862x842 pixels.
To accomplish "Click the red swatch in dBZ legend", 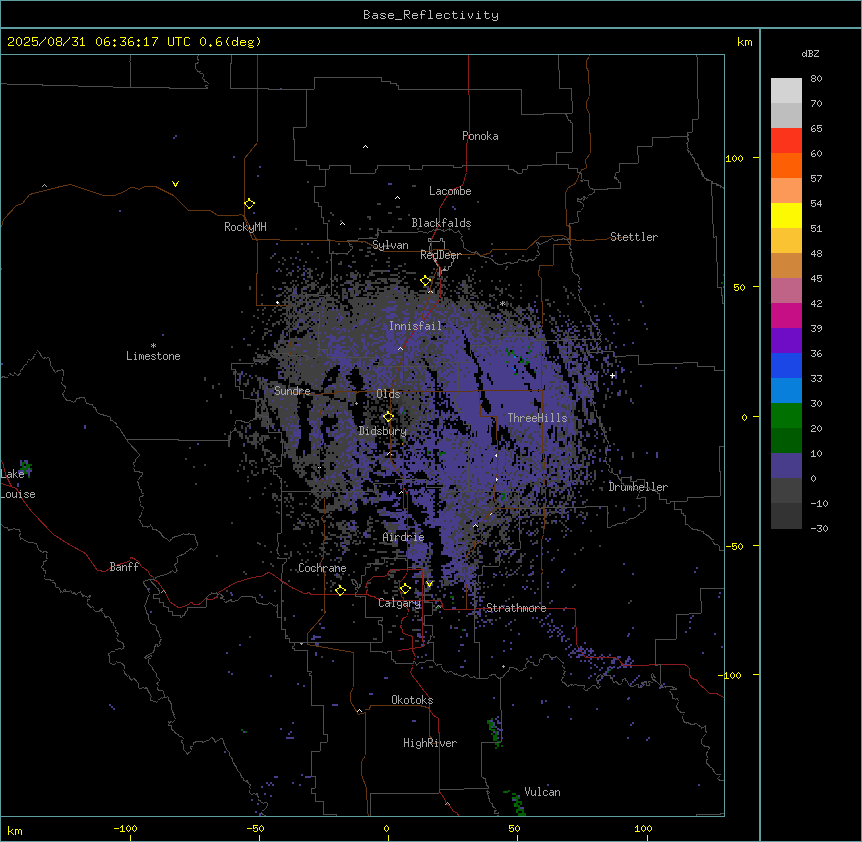I will [786, 140].
